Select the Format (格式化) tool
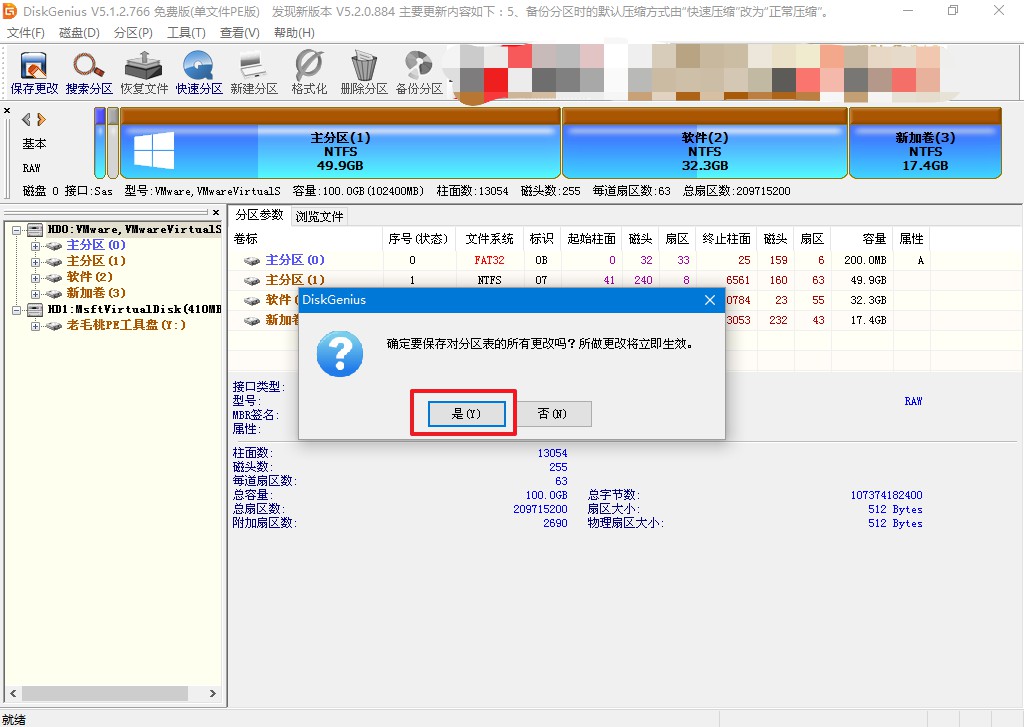 coord(308,73)
